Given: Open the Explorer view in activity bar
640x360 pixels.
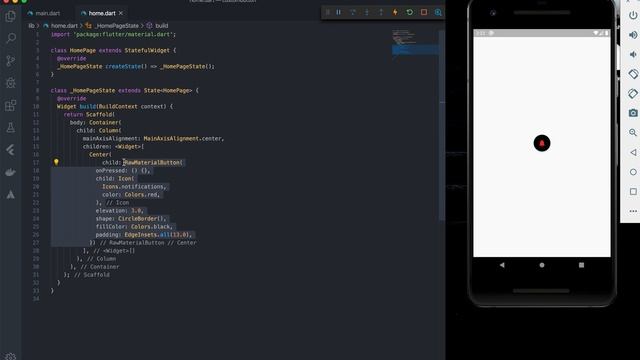Looking at the screenshot, I should 11,16.
